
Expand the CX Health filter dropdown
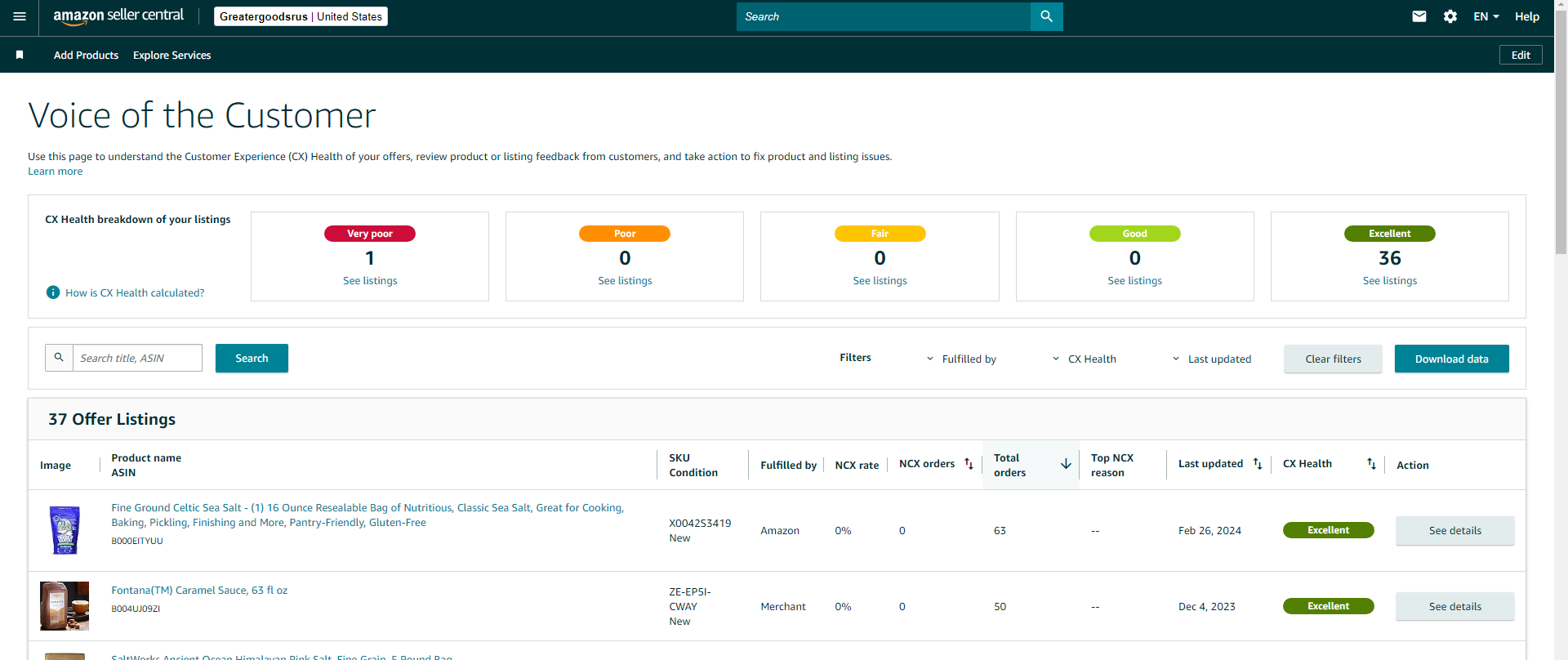click(1085, 359)
